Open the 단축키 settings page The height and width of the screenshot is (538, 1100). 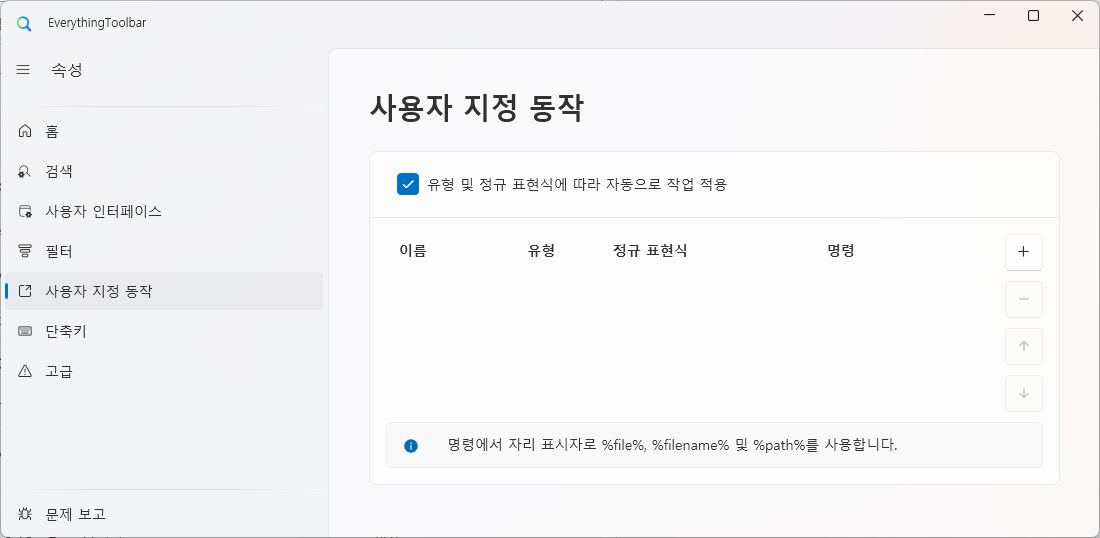pos(164,331)
